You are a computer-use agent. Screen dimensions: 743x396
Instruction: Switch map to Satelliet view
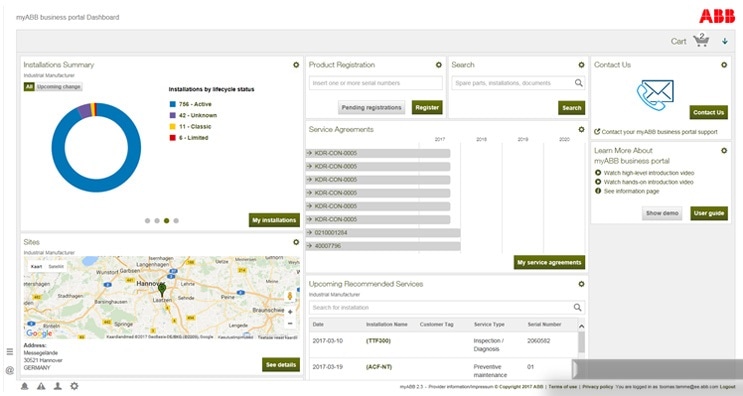56,266
